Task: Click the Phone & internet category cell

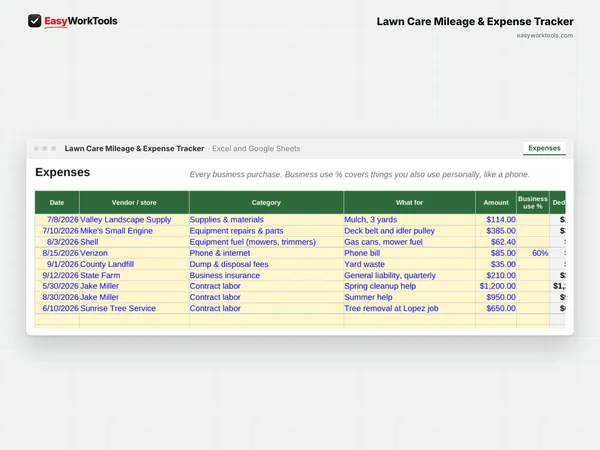Action: (266, 253)
